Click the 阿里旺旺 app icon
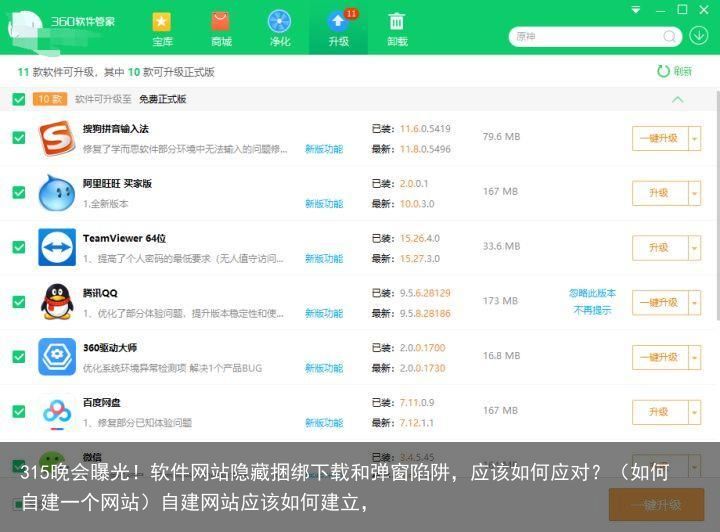720x532 pixels. click(57, 193)
